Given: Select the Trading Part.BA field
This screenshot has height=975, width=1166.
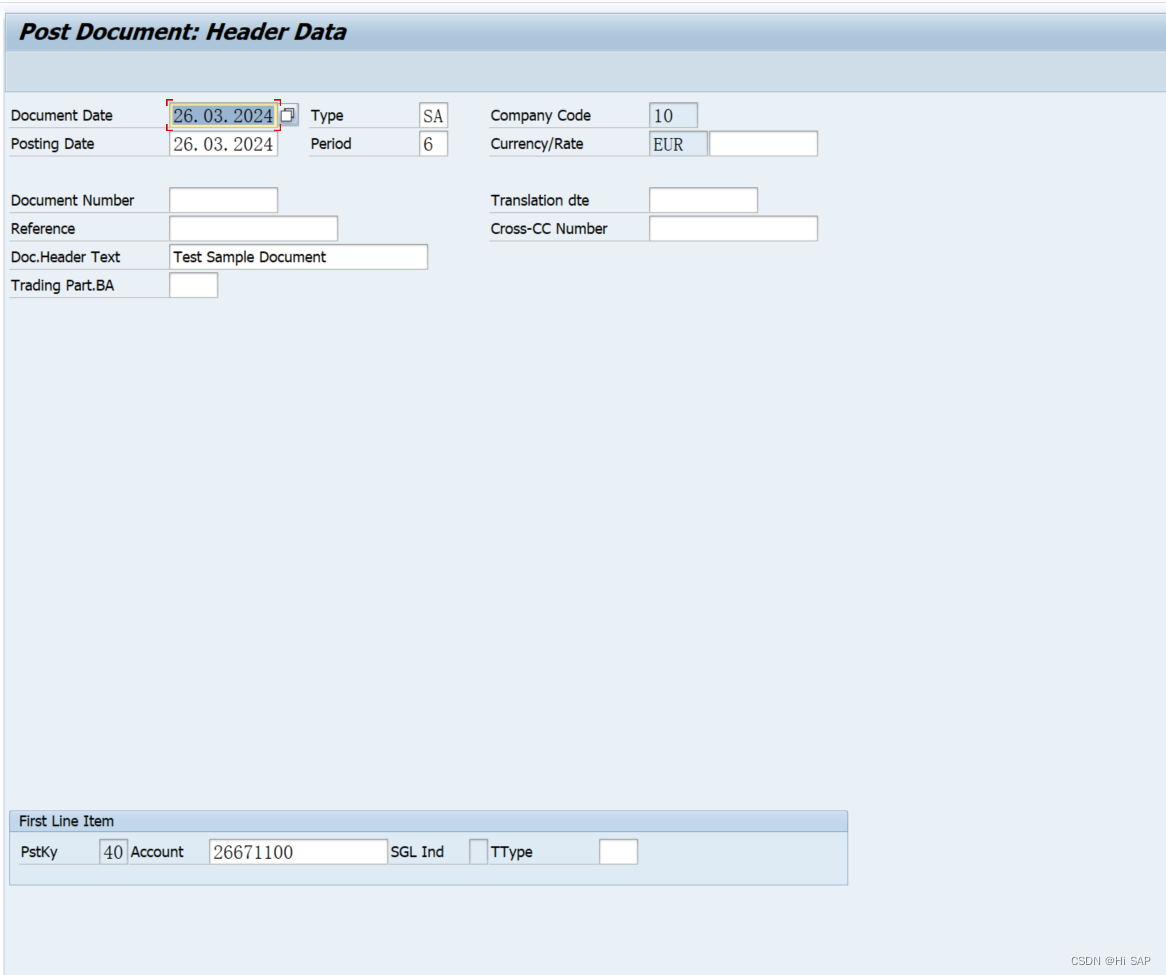Looking at the screenshot, I should point(194,285).
